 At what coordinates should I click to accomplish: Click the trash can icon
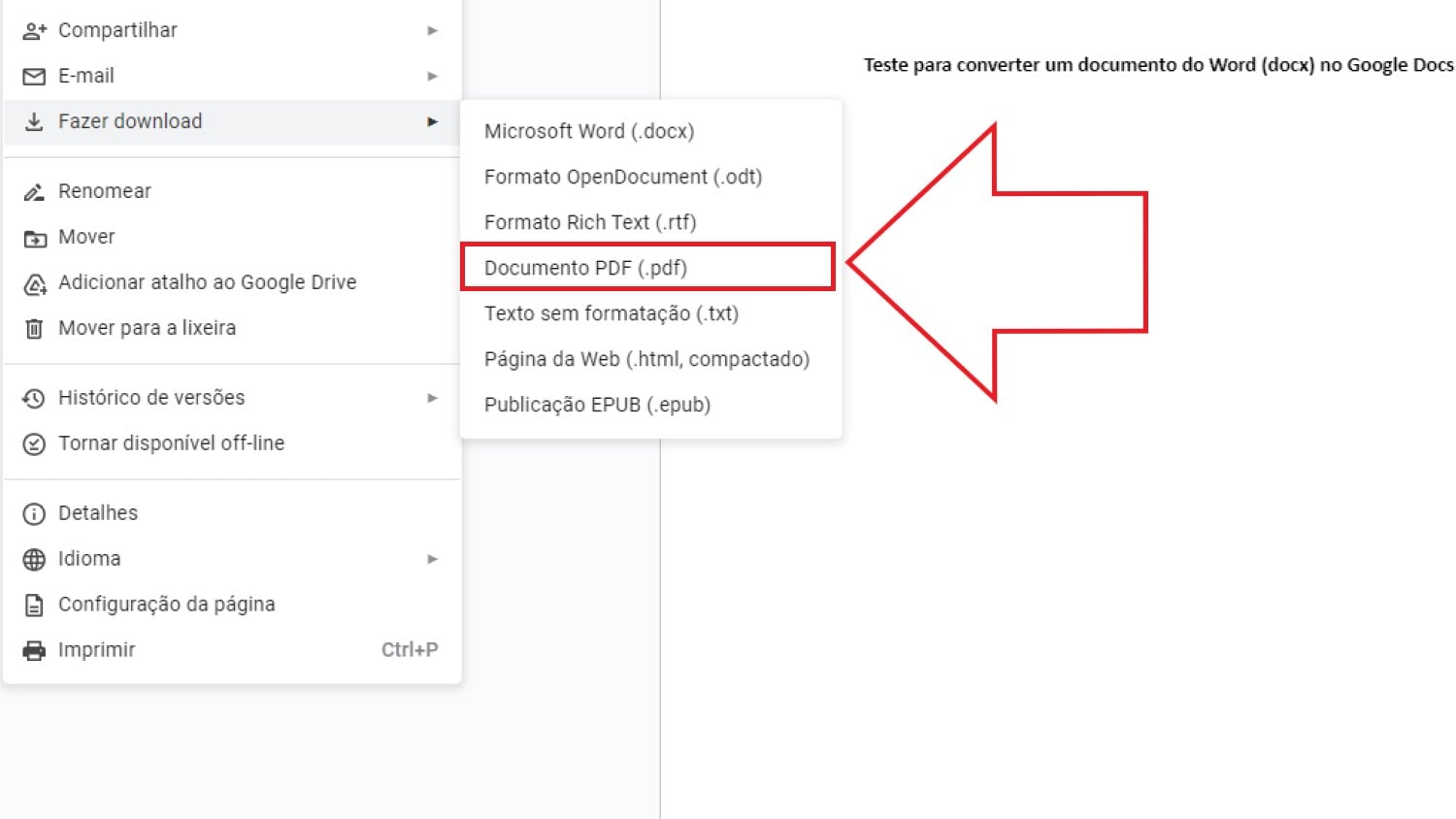click(x=34, y=329)
